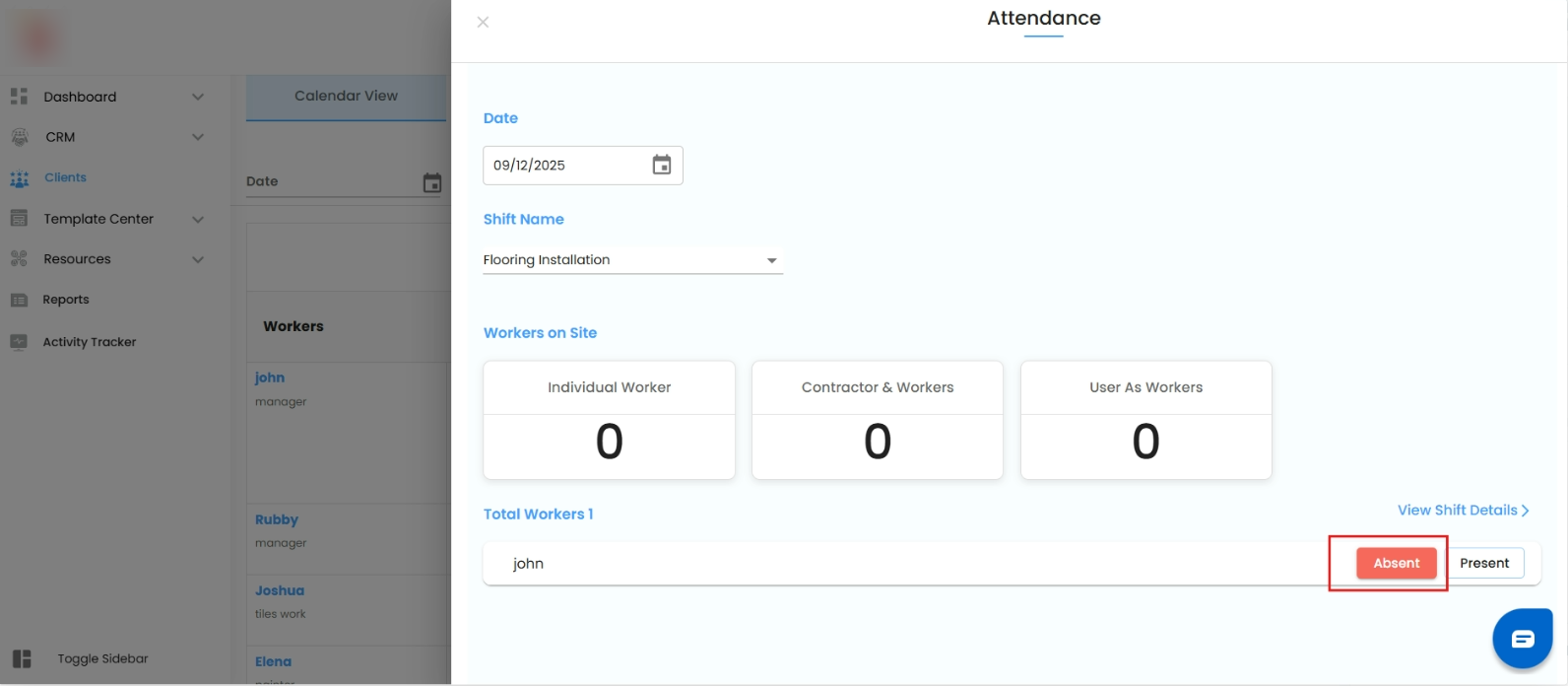The width and height of the screenshot is (1568, 686).
Task: Click the Activity Tracker icon
Action: coord(19,342)
